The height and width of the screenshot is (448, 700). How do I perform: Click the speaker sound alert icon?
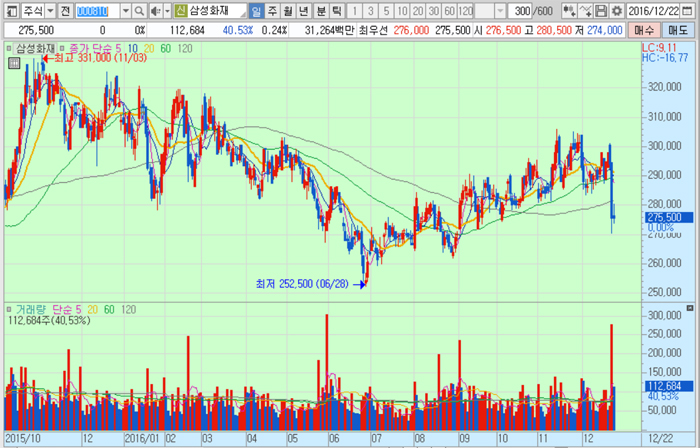tap(155, 10)
